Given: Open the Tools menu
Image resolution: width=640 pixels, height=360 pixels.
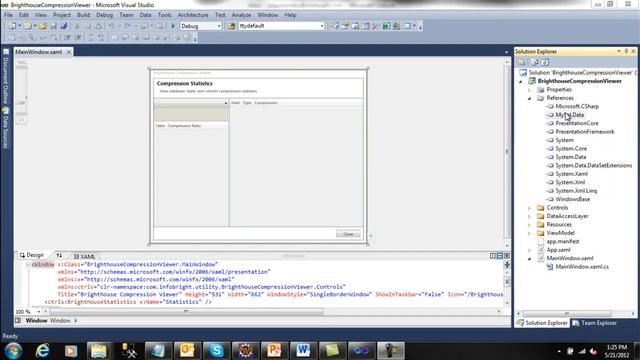Looking at the screenshot, I should (164, 15).
